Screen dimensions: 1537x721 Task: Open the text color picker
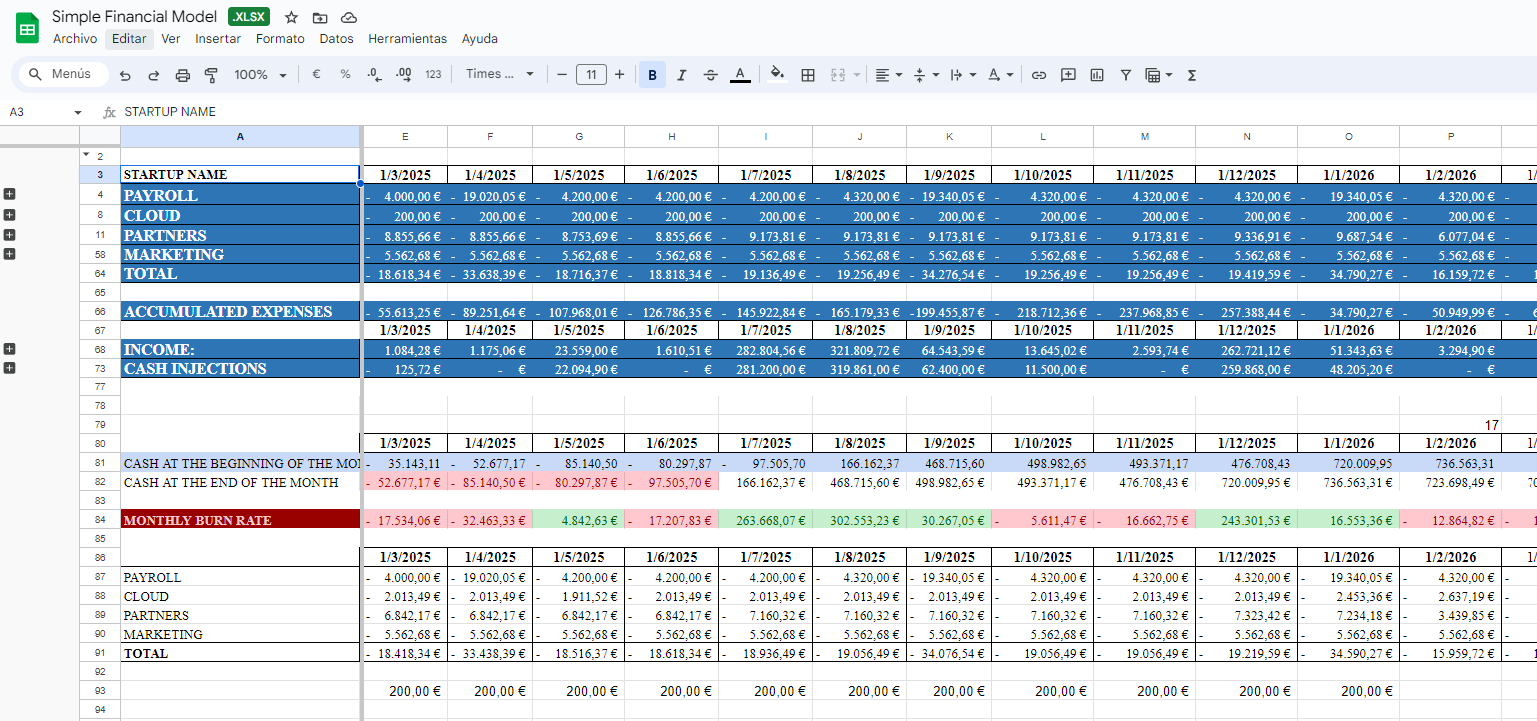(739, 74)
